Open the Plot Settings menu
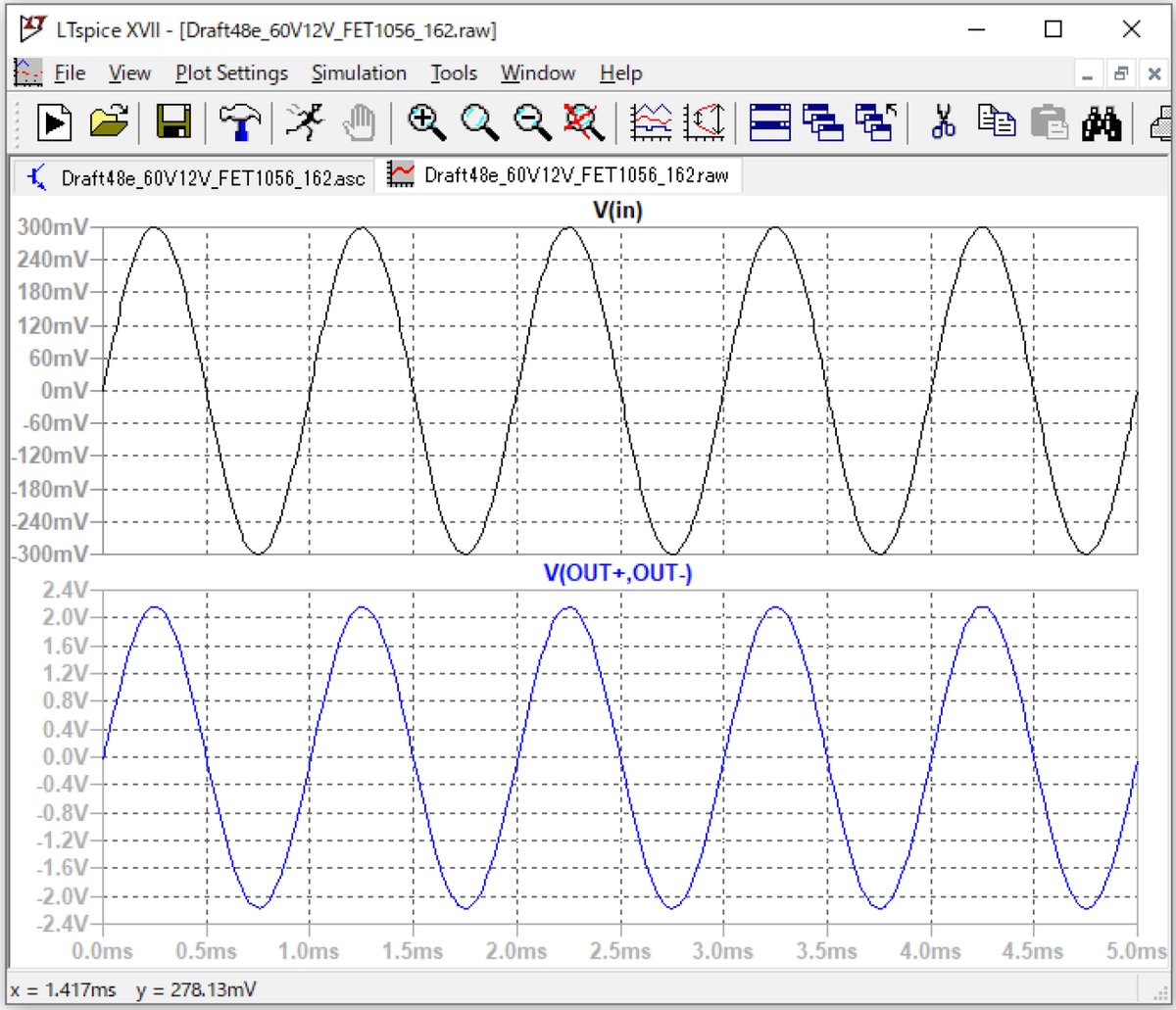 tap(231, 73)
